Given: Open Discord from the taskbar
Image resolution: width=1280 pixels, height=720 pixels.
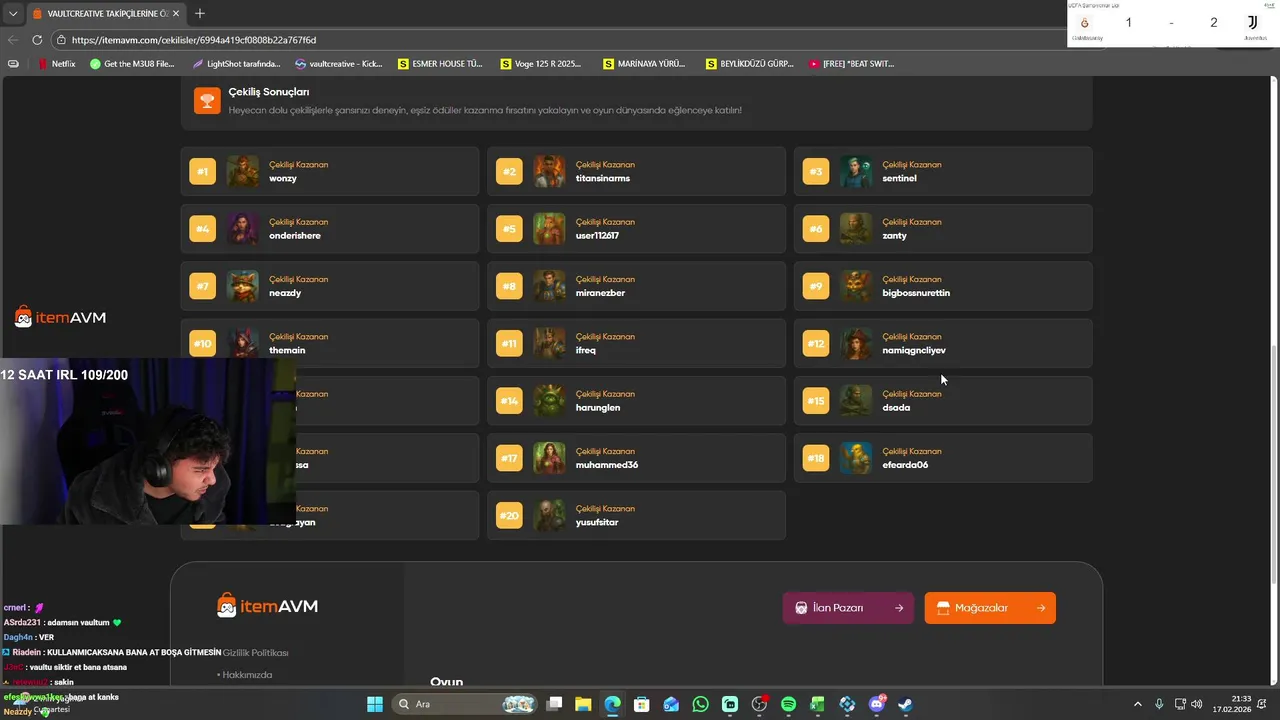Looking at the screenshot, I should 877,704.
